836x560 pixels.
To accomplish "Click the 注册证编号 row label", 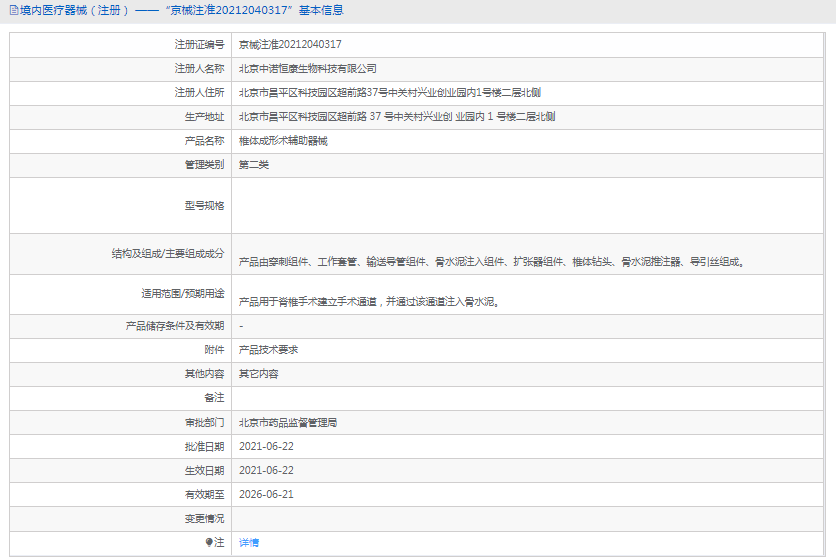I will pos(199,45).
